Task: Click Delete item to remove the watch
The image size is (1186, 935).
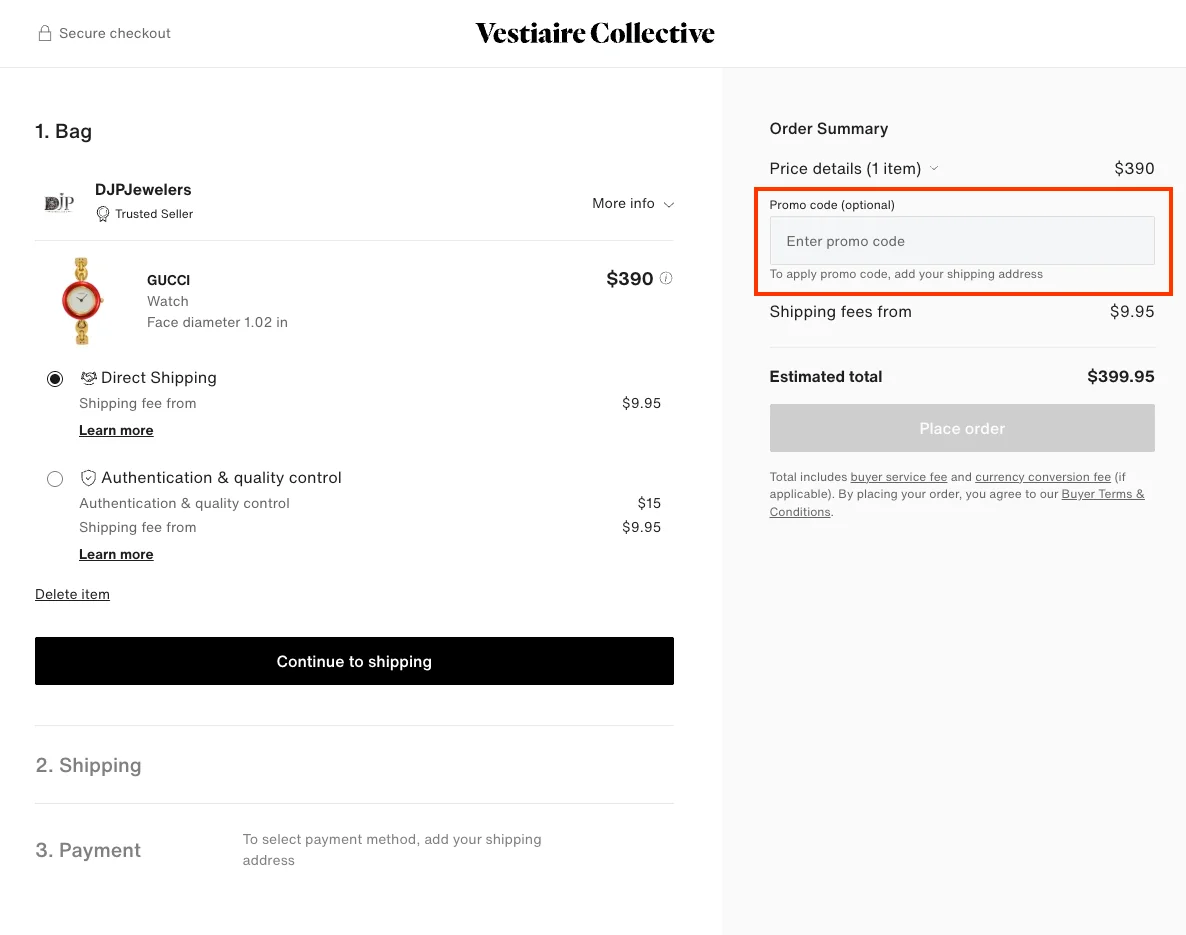Action: coord(72,594)
